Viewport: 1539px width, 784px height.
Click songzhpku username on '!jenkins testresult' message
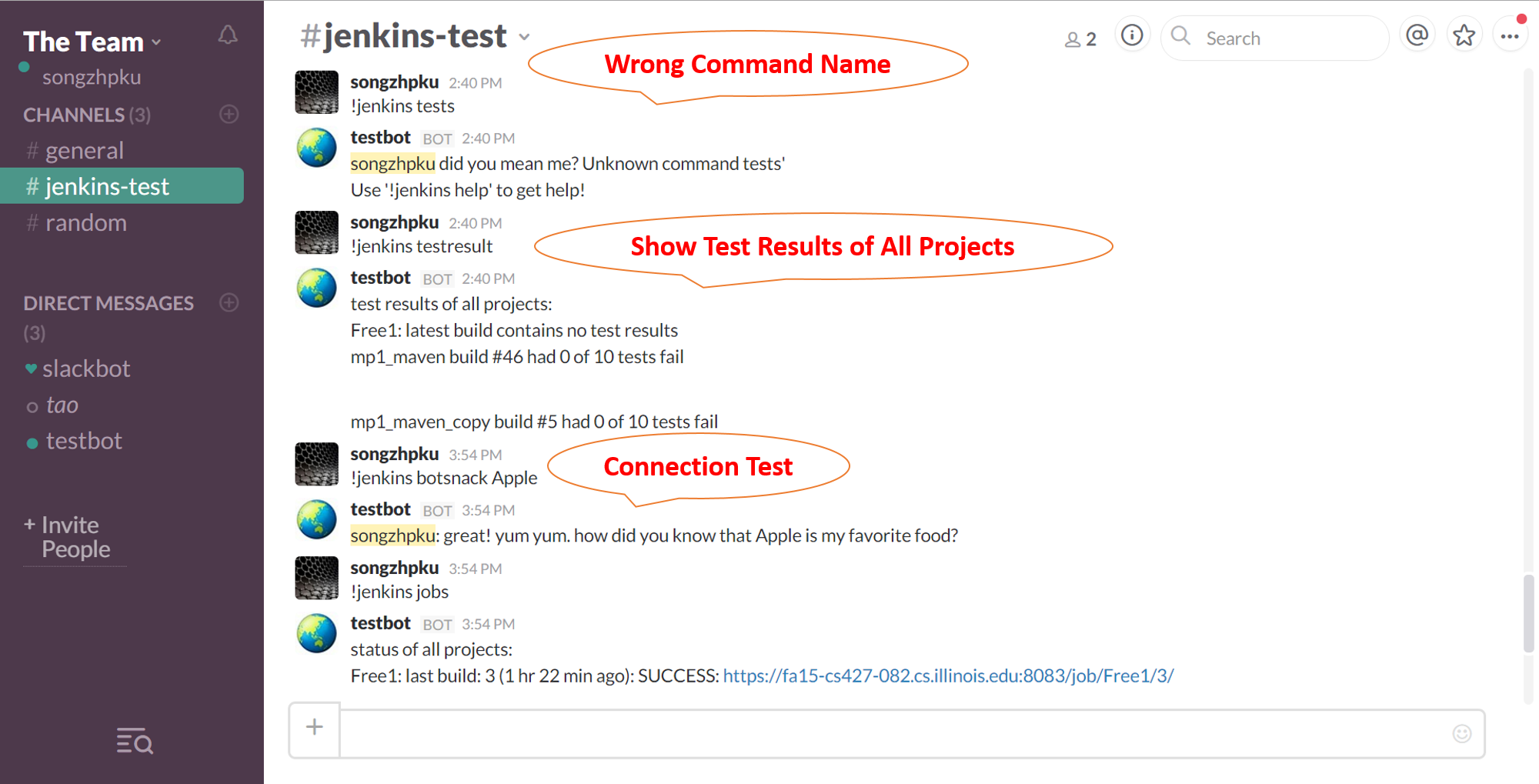click(395, 222)
